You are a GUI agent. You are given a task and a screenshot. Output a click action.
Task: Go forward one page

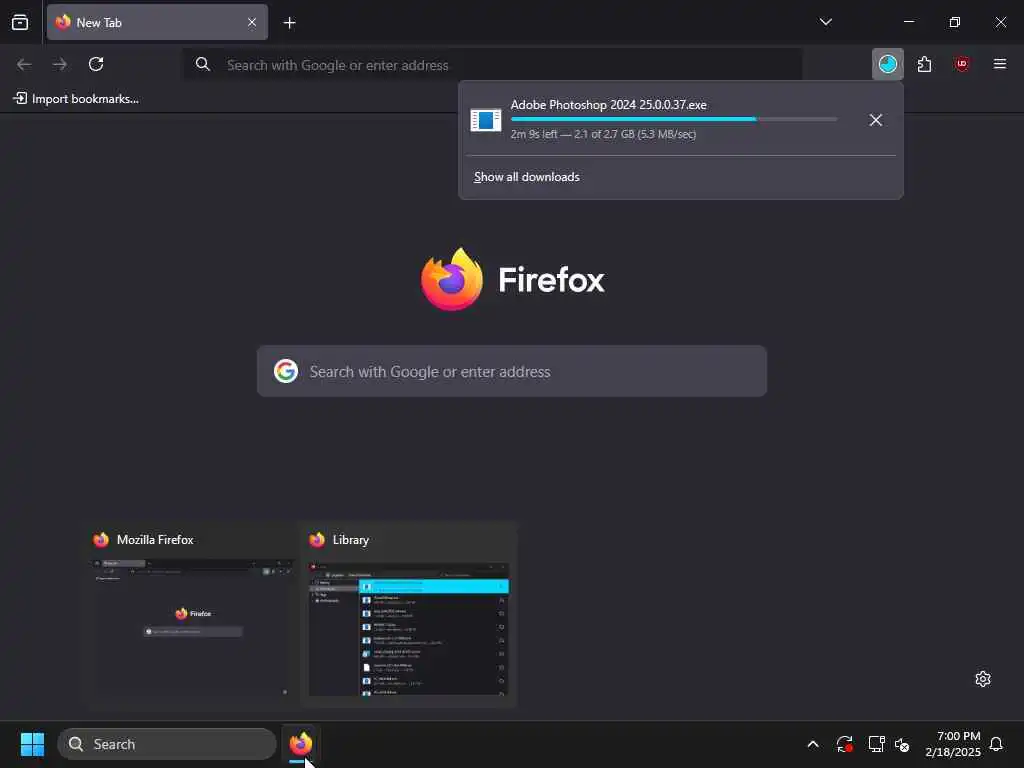click(x=60, y=64)
